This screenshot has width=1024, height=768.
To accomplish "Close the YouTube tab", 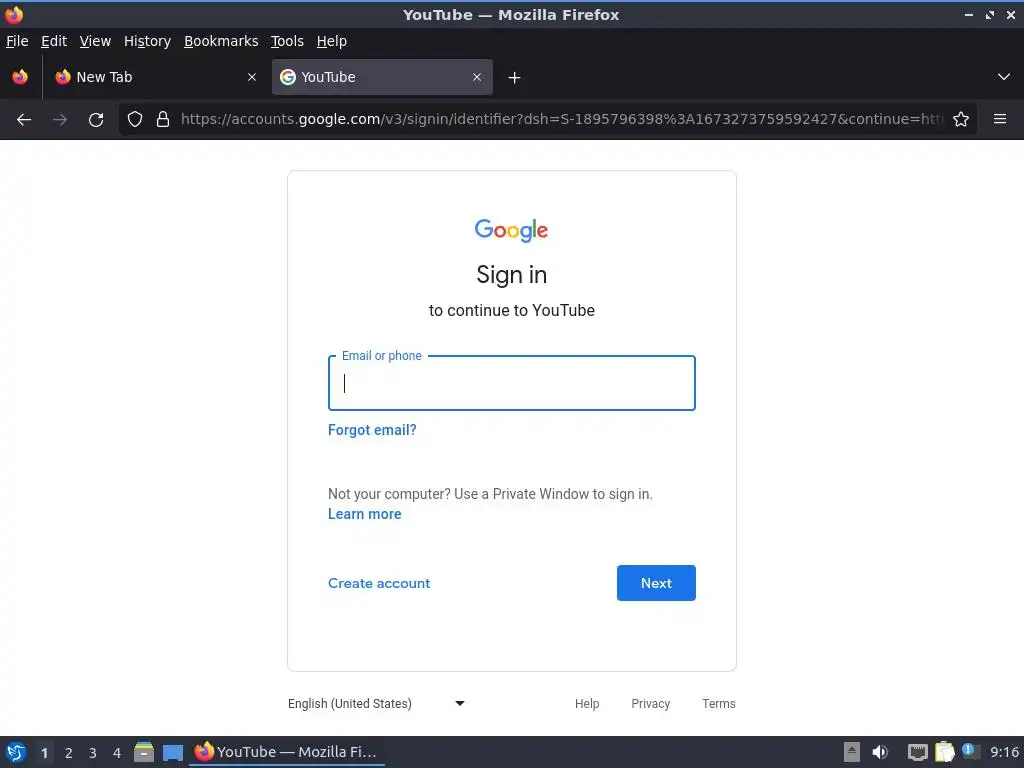I will click(x=477, y=77).
